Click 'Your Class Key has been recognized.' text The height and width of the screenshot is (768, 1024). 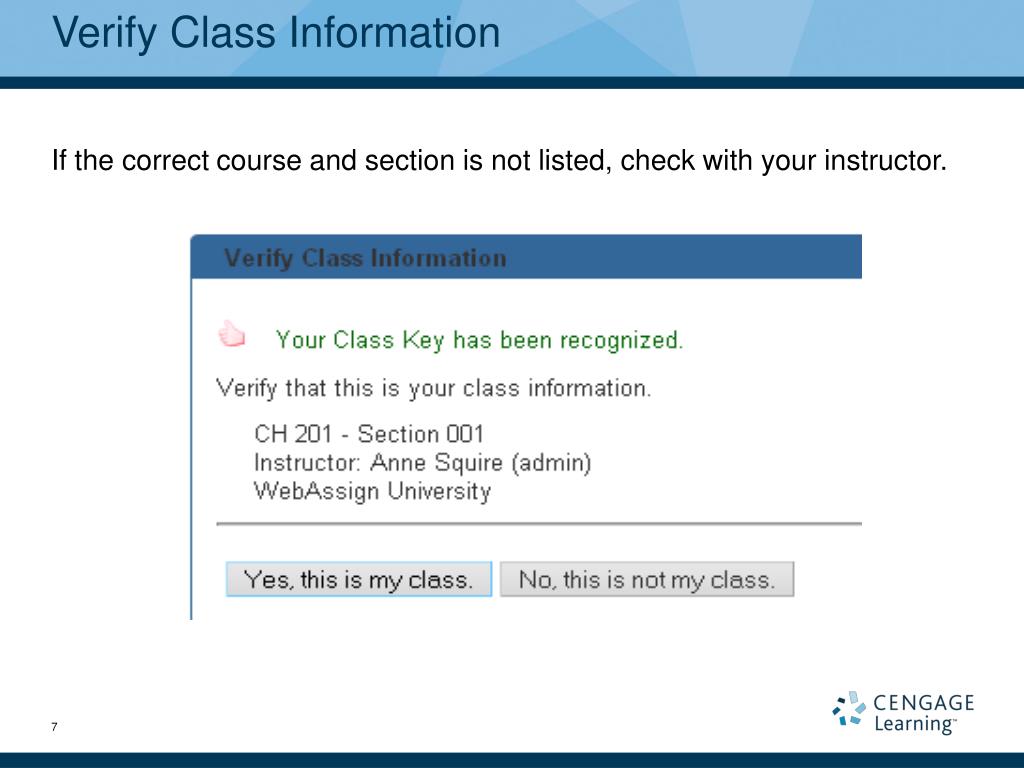click(x=479, y=340)
